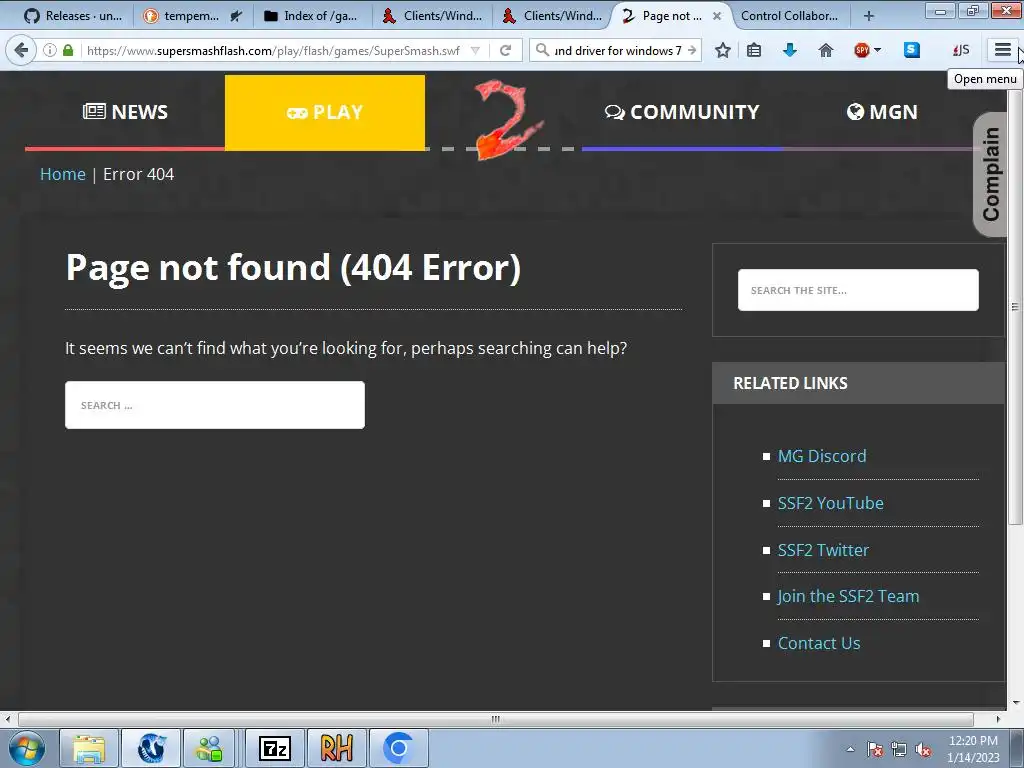Open Windows Explorer from the taskbar
1024x768 pixels.
click(89, 748)
